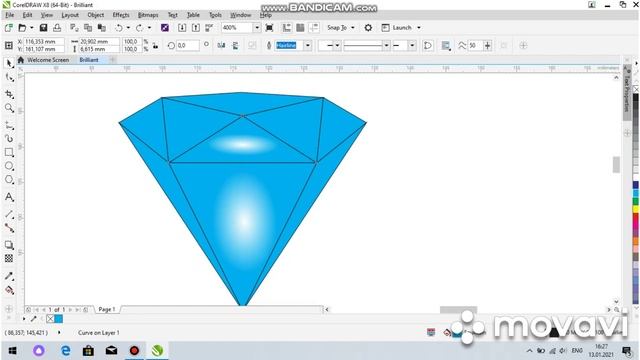
Task: Create a new document
Action: pos(8,28)
